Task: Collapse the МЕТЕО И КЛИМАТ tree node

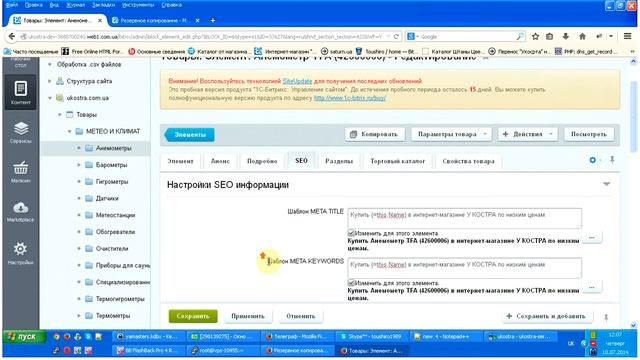Action: pos(69,131)
